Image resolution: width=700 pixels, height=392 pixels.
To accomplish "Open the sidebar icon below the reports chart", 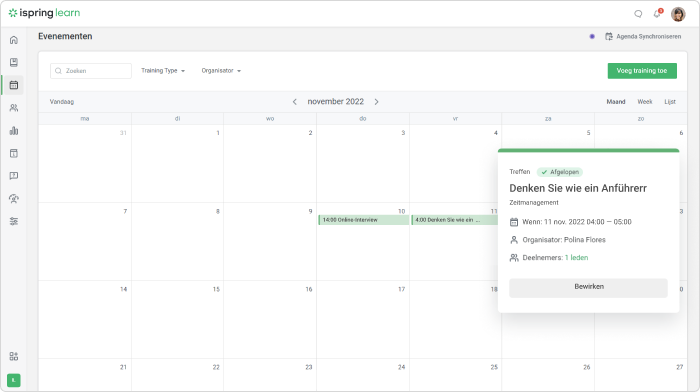I will tap(14, 153).
